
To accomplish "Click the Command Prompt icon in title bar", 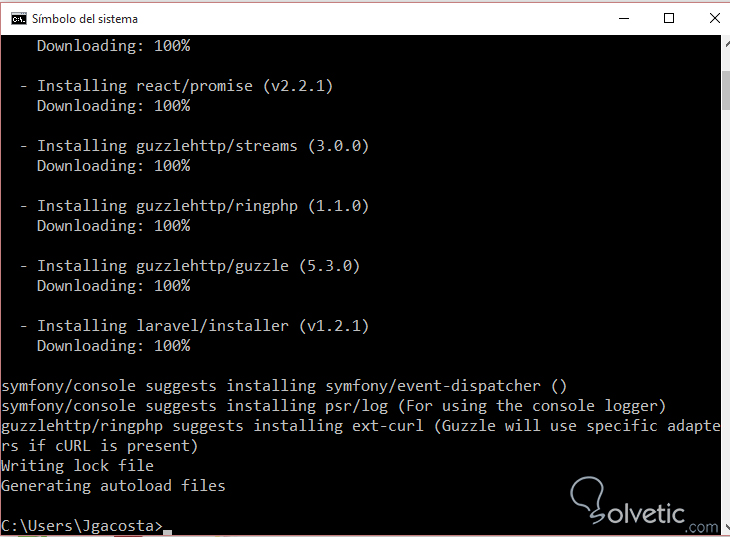I will coord(18,18).
